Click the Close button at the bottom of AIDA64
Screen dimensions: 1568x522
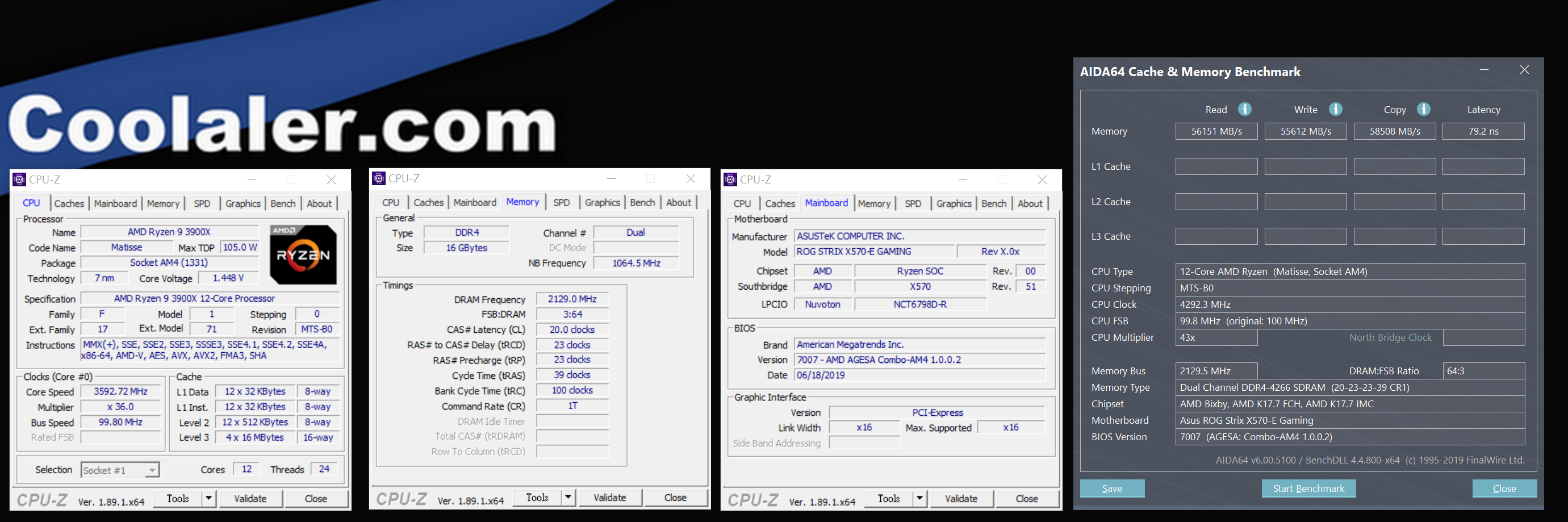[x=1504, y=488]
